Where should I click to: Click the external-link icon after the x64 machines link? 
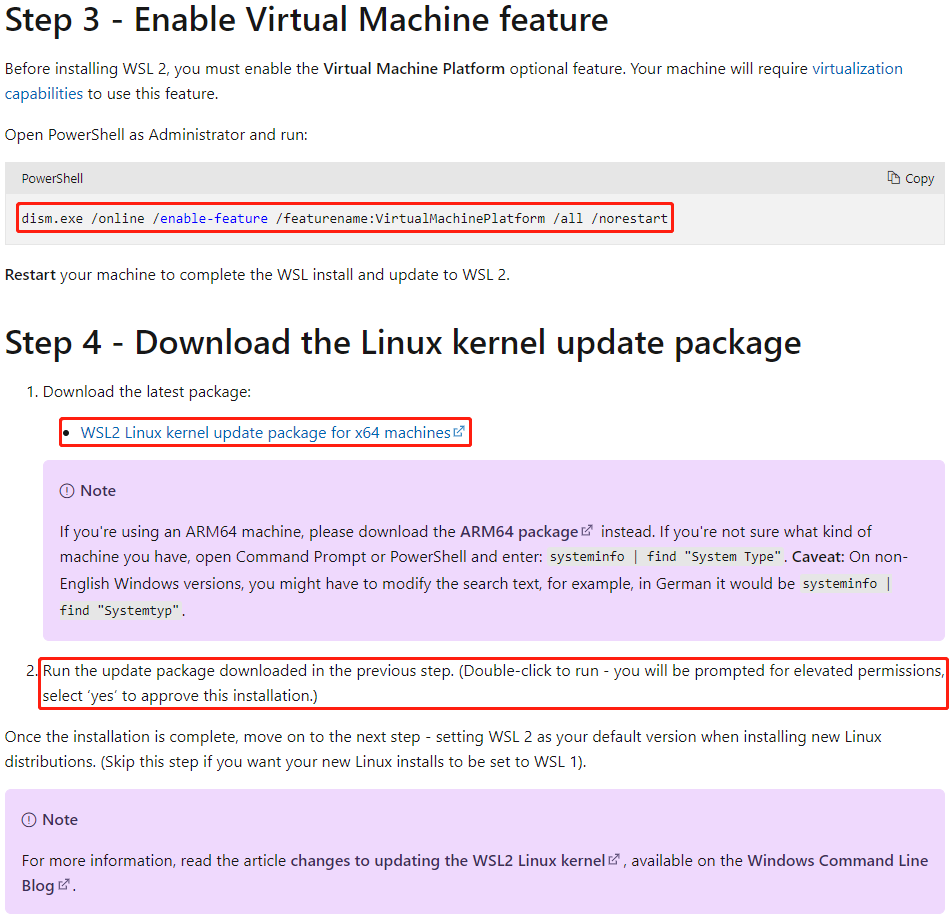(x=459, y=432)
